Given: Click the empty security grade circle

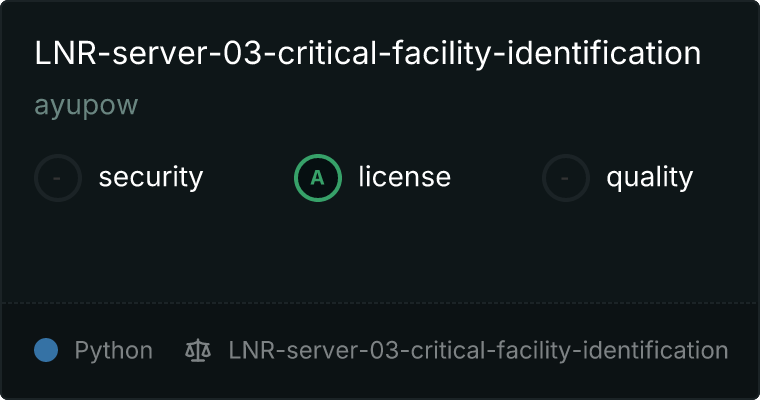Looking at the screenshot, I should tap(58, 178).
